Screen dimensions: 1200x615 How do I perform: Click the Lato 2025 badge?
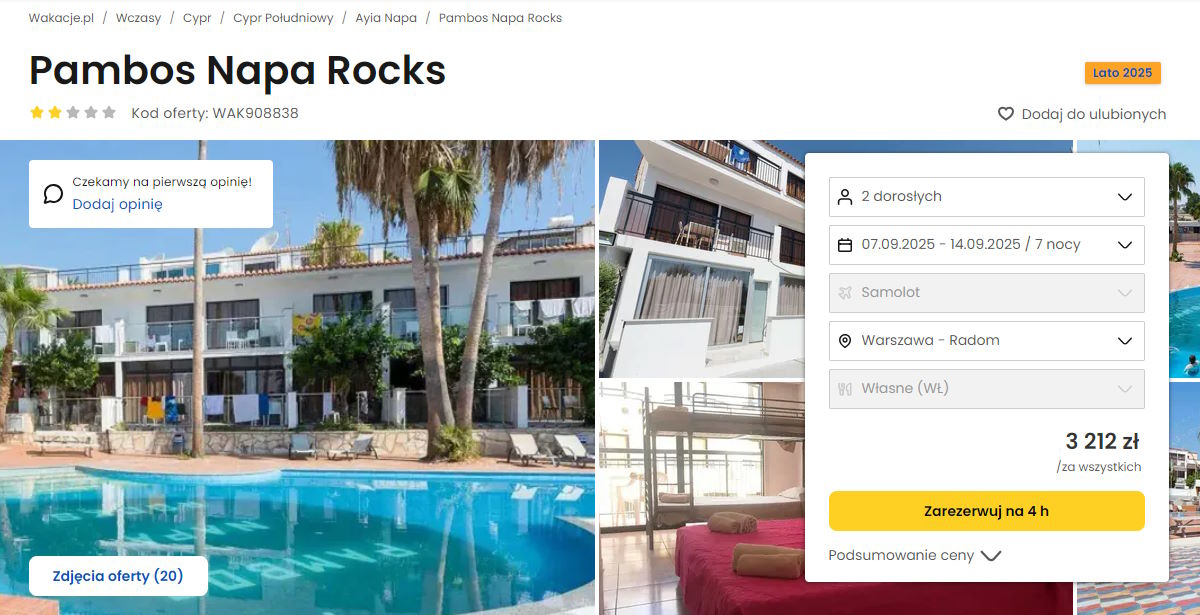click(x=1122, y=73)
